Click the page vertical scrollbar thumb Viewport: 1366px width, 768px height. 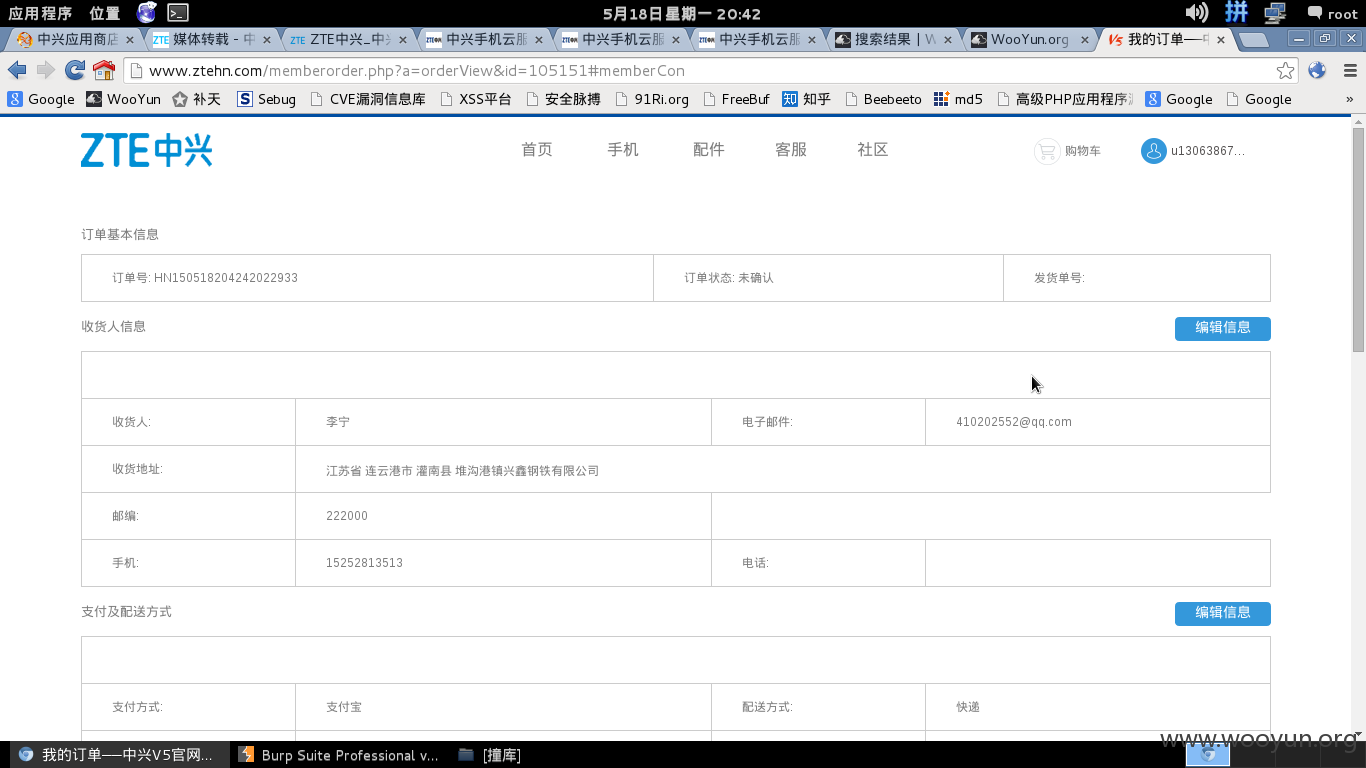1358,240
